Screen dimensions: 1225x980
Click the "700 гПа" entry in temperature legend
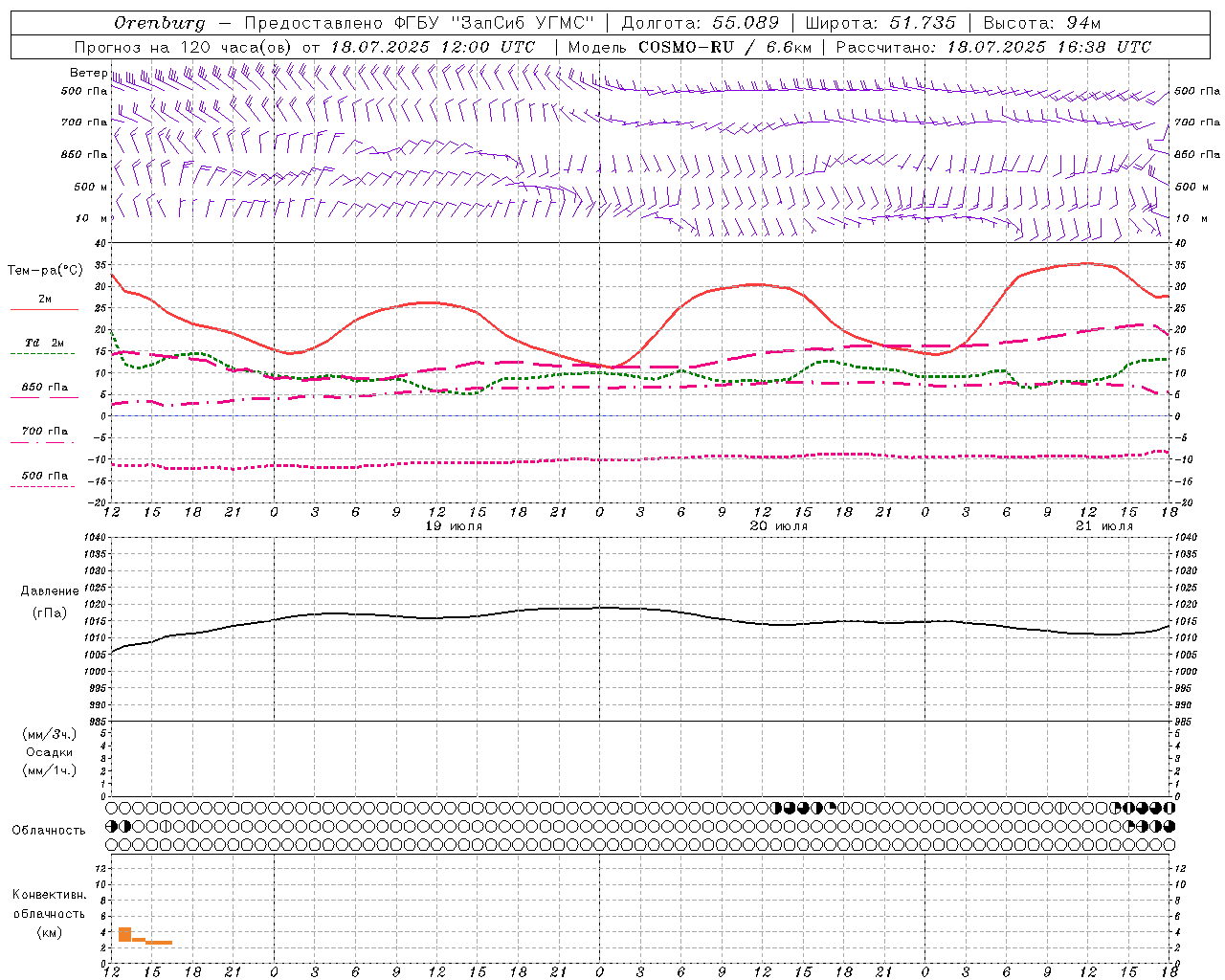45,432
